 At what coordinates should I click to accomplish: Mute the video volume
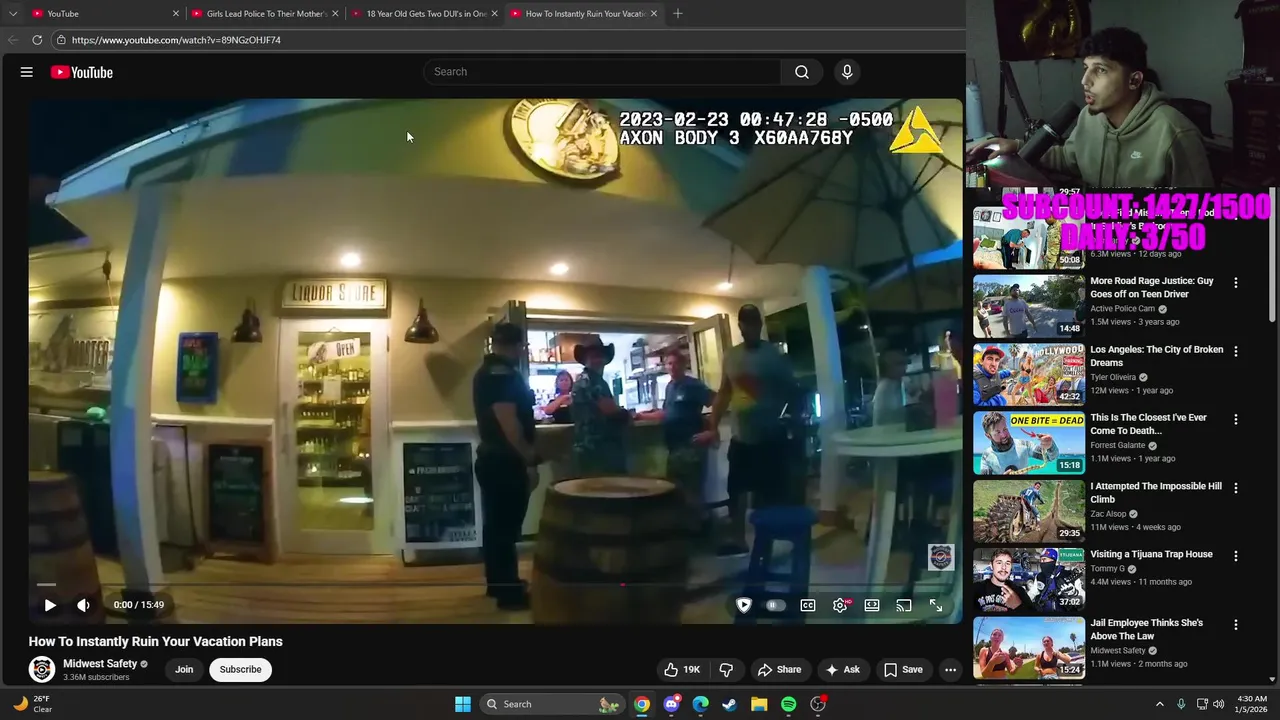pyautogui.click(x=83, y=605)
